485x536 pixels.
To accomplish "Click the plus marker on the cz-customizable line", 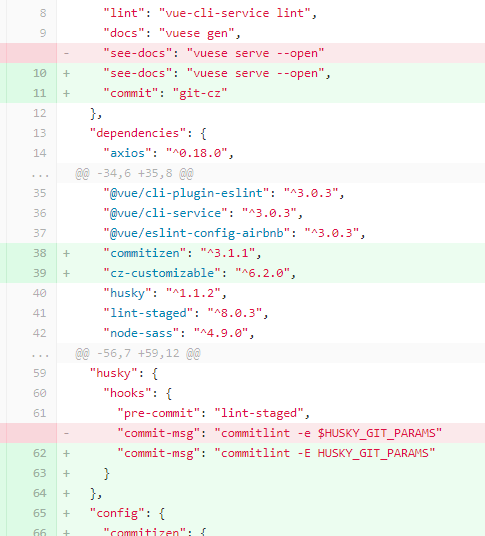I will 66,273.
